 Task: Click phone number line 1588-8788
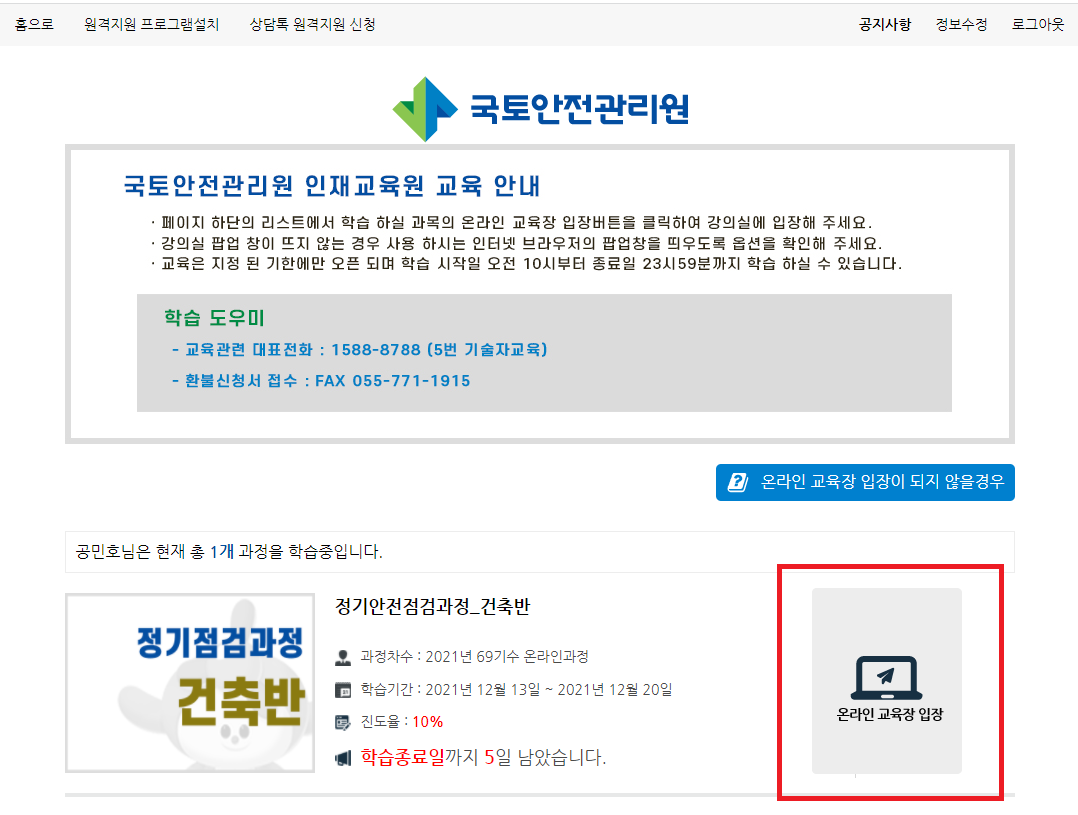pos(360,350)
